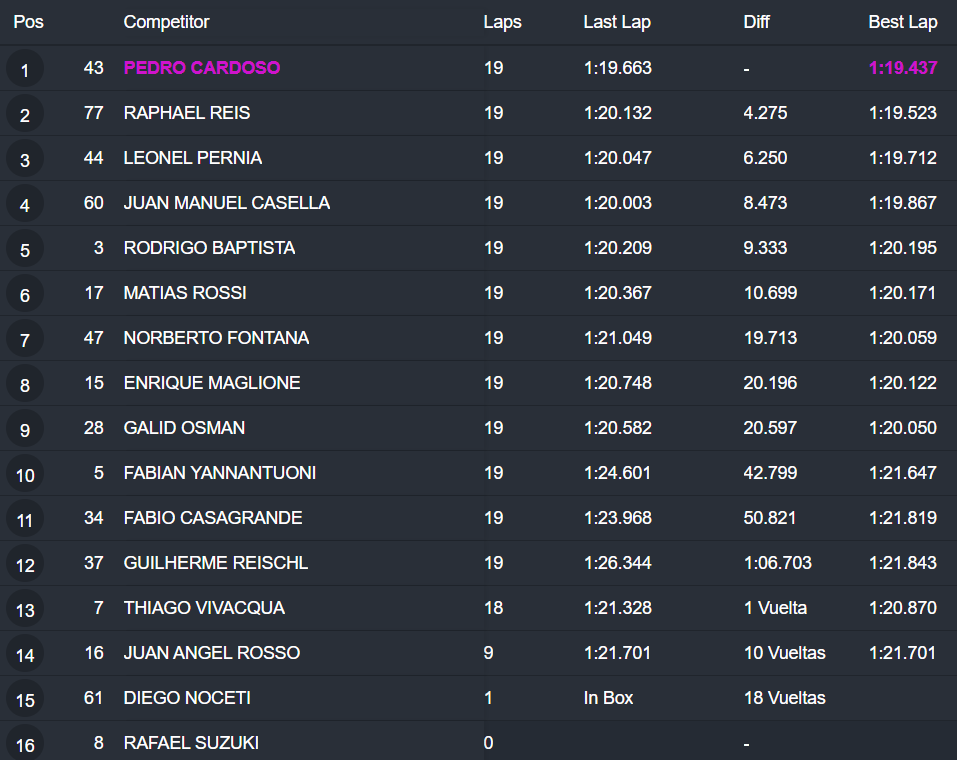The image size is (957, 760).
Task: Select competitor PEDRO CARDOSO
Action: 202,68
